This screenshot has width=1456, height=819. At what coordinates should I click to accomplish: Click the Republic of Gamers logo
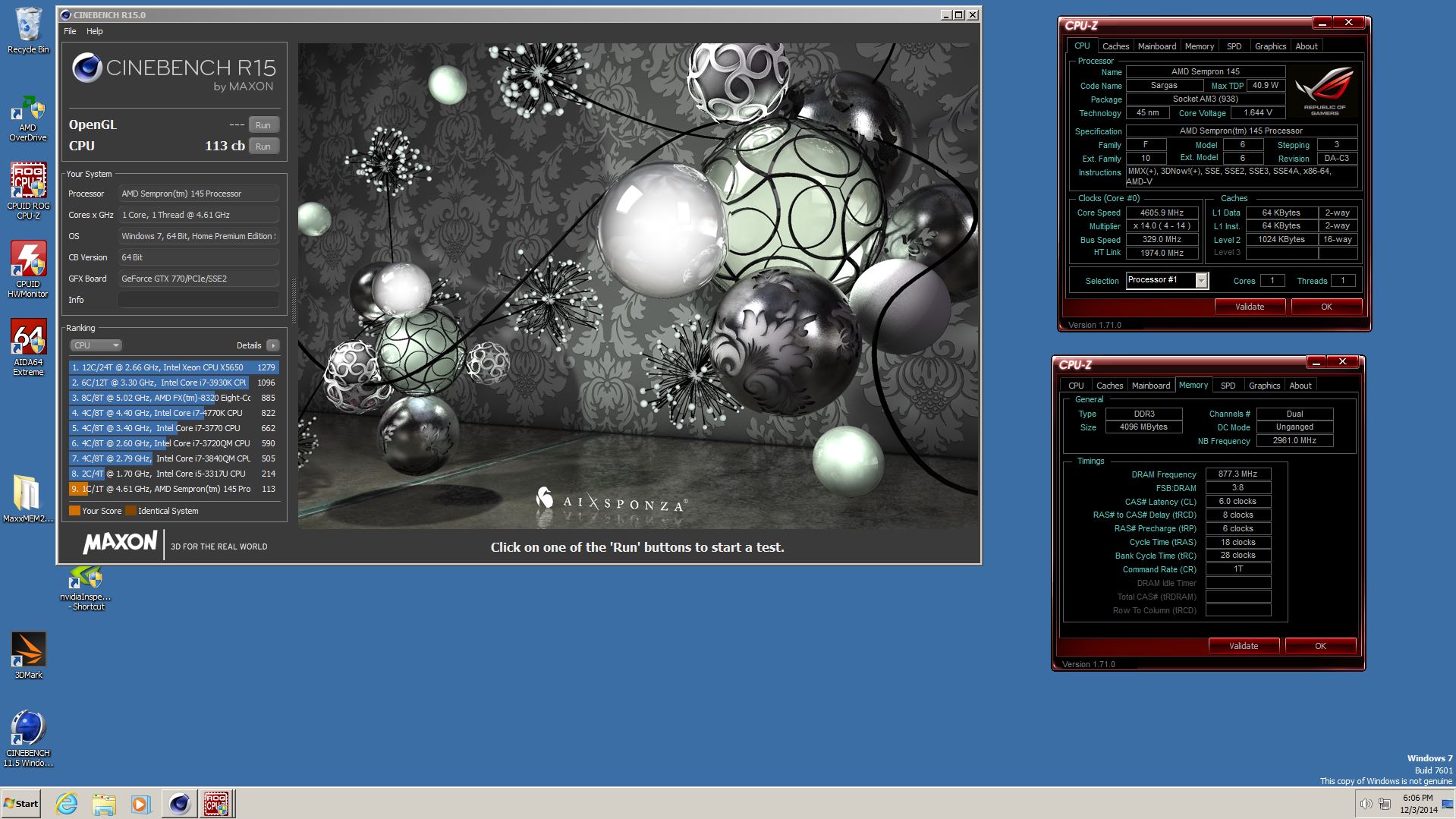[x=1325, y=91]
